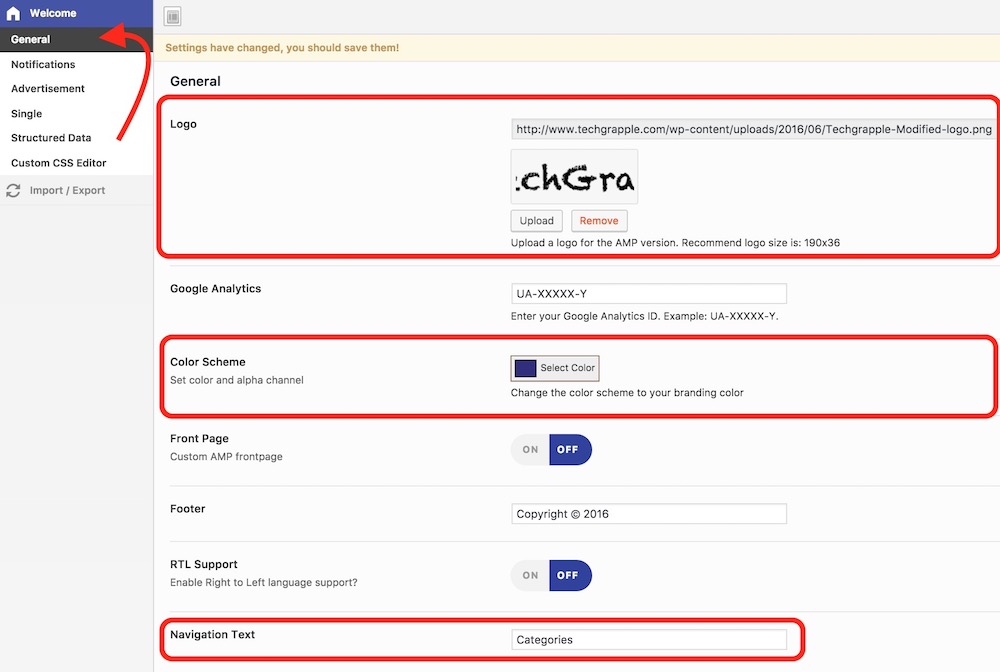Open the Notifications section
Image resolution: width=1000 pixels, height=672 pixels.
point(43,64)
